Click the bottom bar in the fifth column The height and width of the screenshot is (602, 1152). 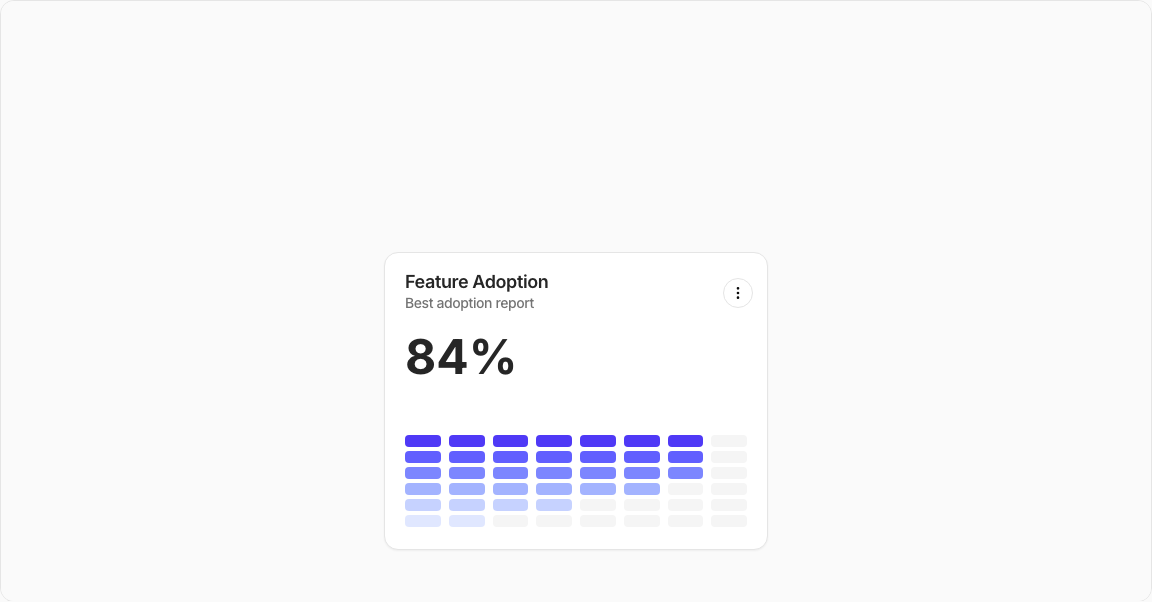pos(598,521)
